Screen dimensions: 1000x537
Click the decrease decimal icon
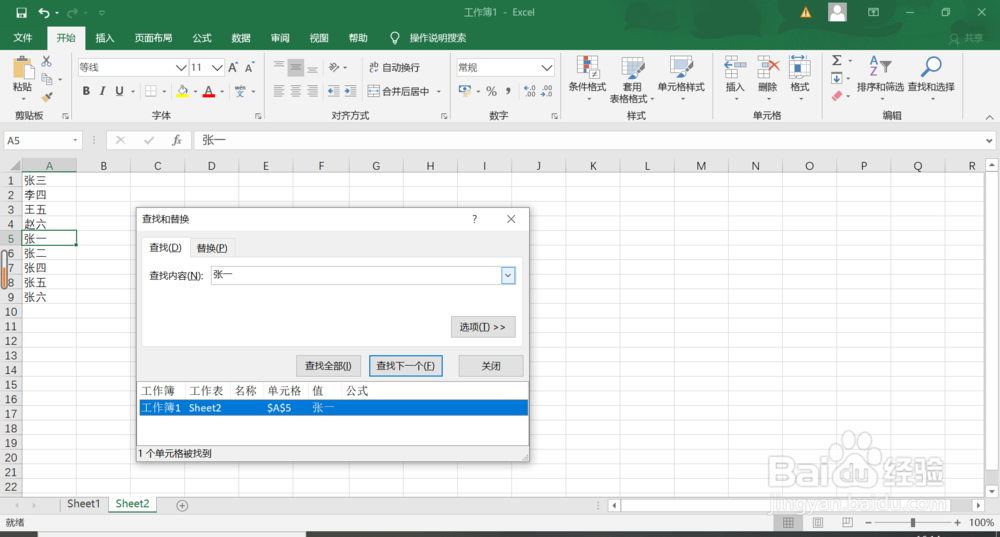[x=547, y=91]
